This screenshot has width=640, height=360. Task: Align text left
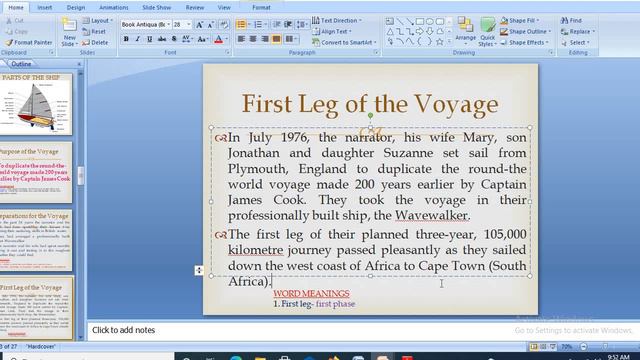pos(241,39)
